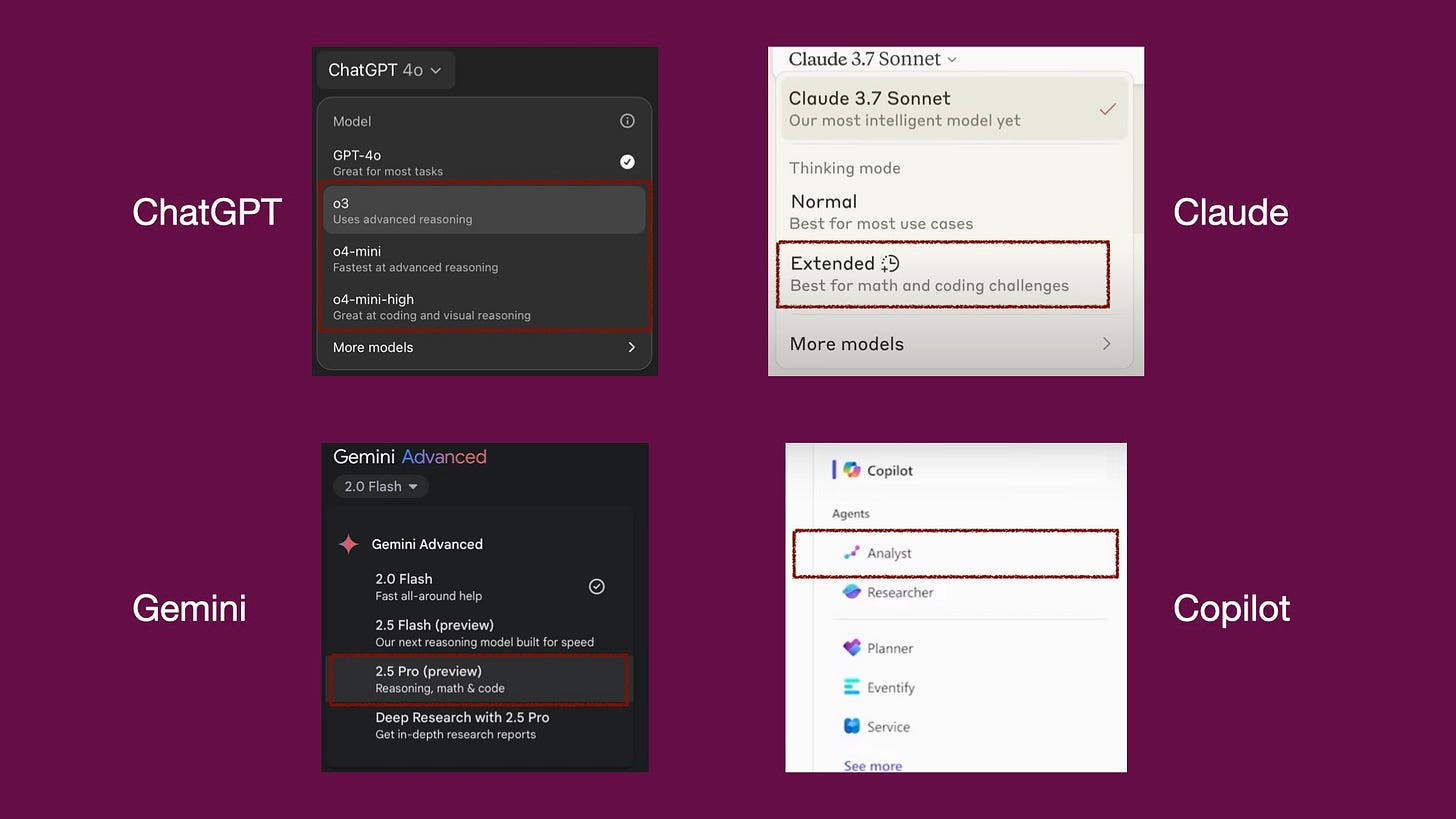
Task: Click See more link in Copilot sidebar
Action: coord(873,766)
